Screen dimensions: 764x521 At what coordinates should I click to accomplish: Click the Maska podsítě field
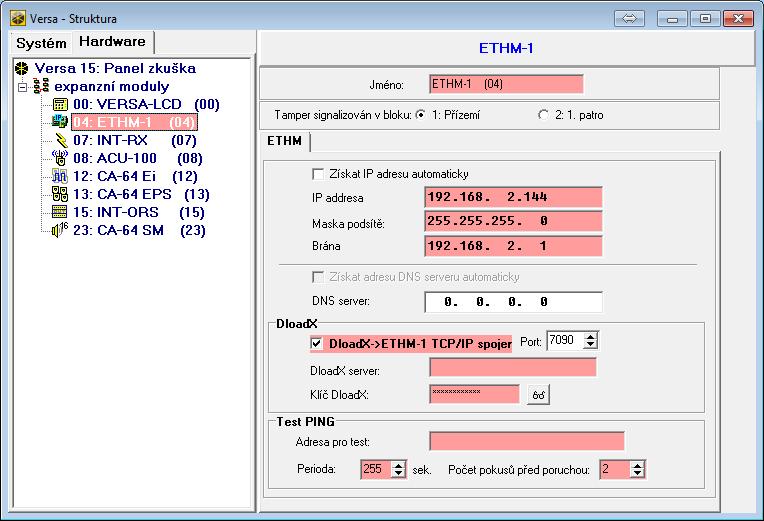[514, 221]
